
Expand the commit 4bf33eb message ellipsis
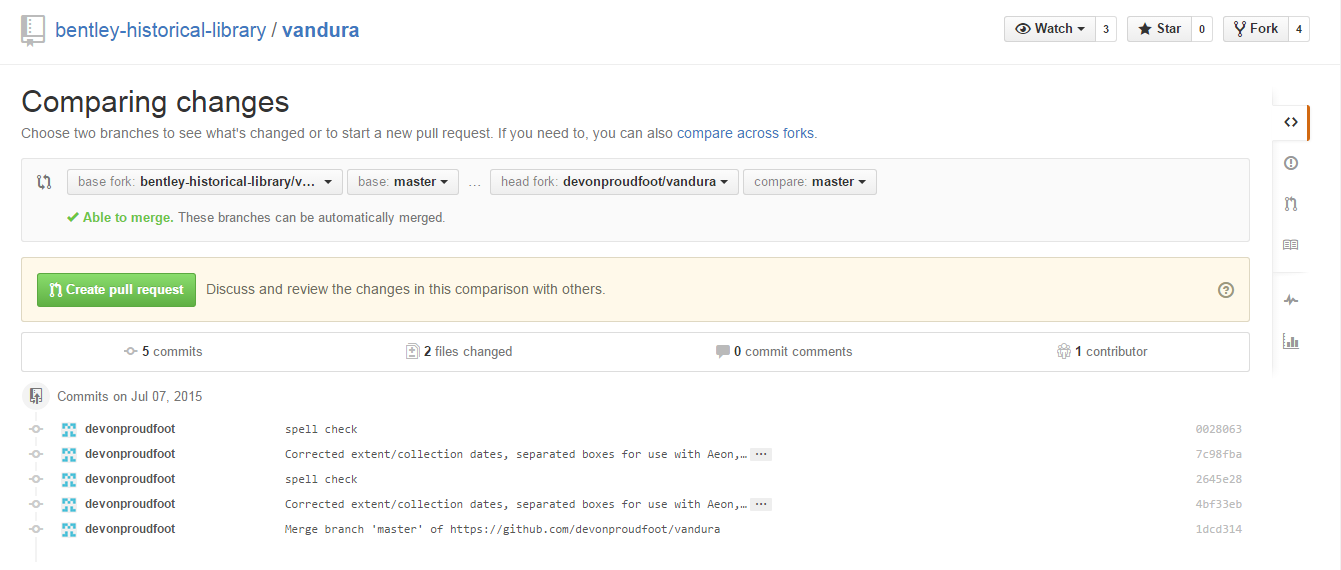(x=761, y=504)
